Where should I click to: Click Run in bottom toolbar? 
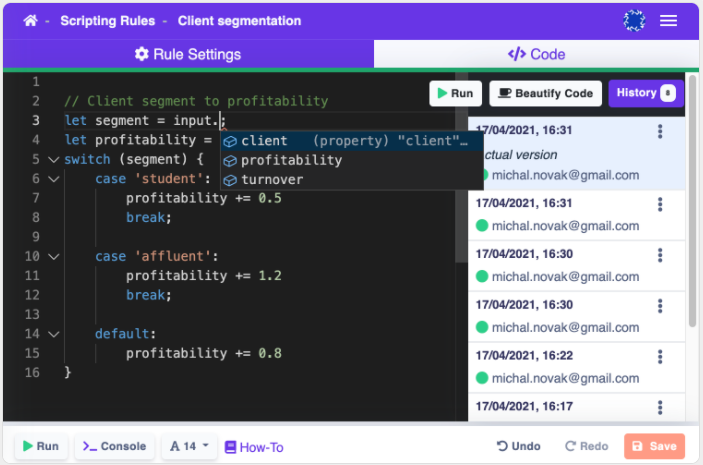pos(41,446)
